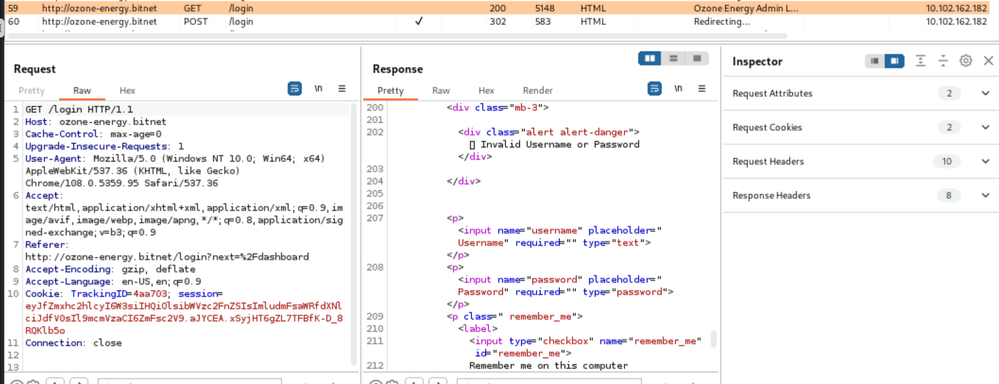
Task: Click the Inspector panel title
Action: click(757, 62)
